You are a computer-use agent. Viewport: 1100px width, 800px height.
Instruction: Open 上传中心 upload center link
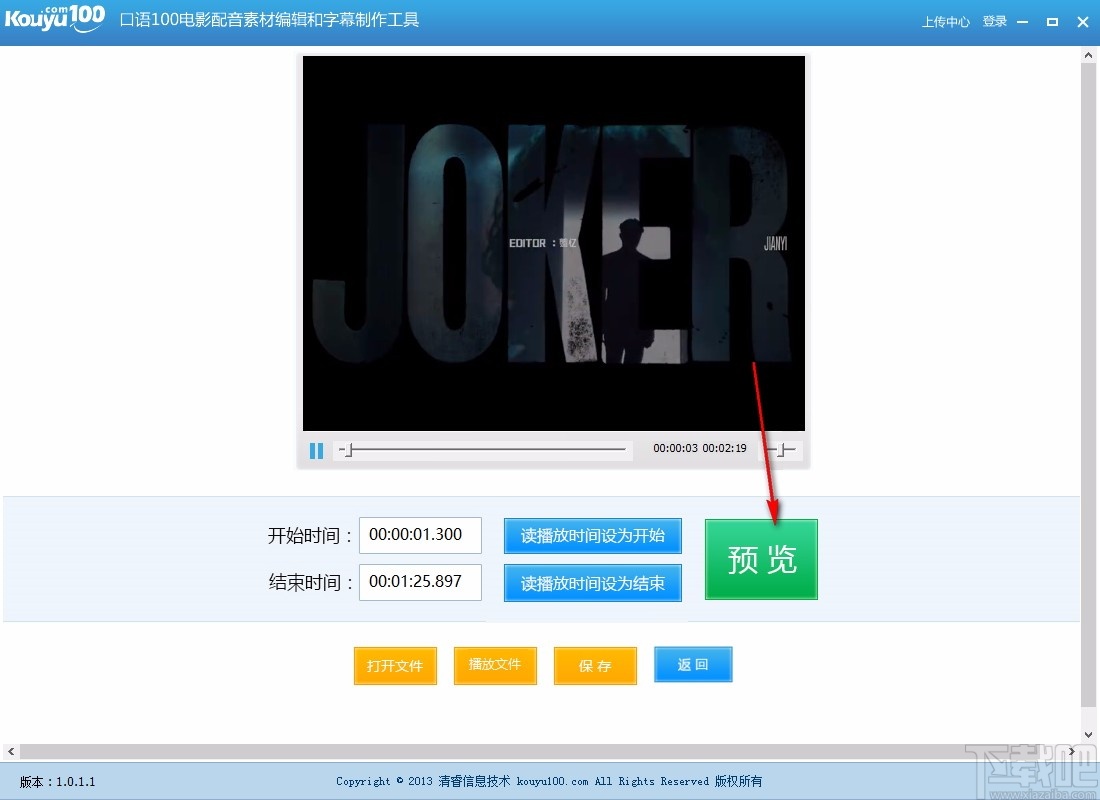point(945,22)
